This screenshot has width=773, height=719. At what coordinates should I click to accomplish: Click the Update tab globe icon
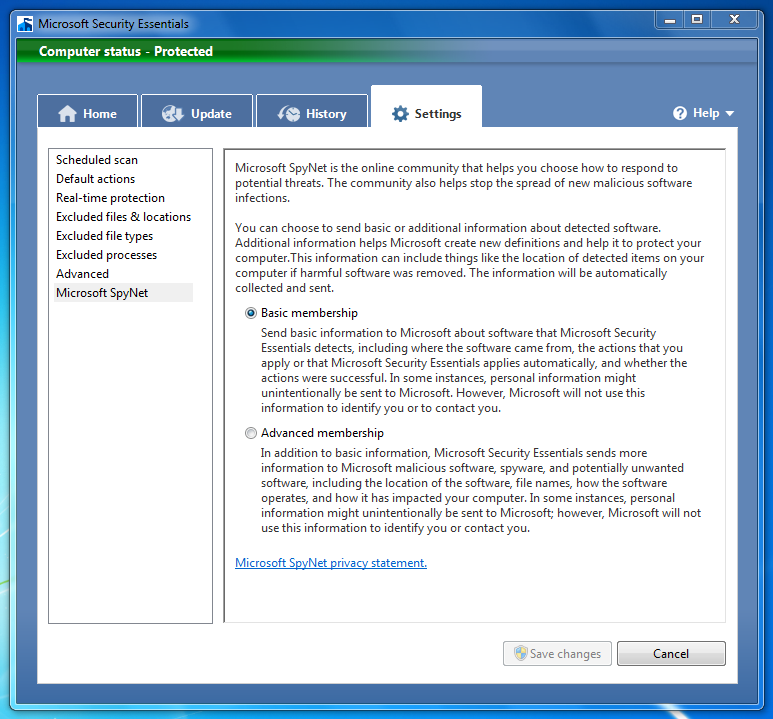[173, 114]
